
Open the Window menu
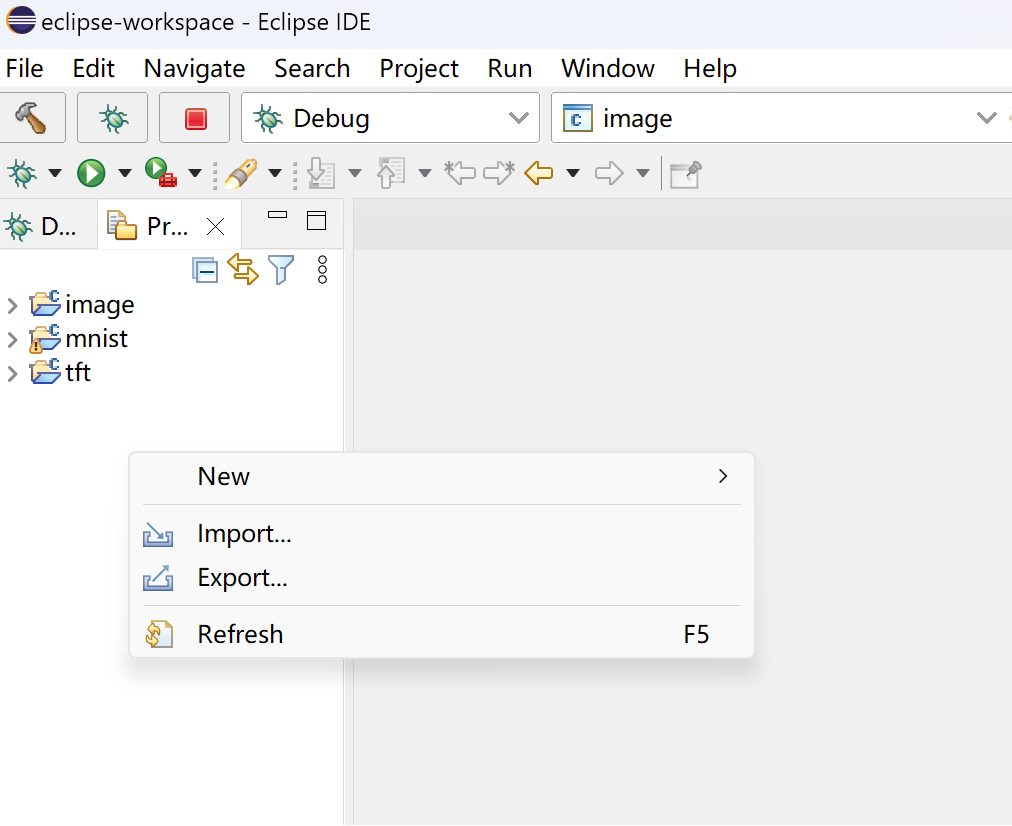coord(608,68)
